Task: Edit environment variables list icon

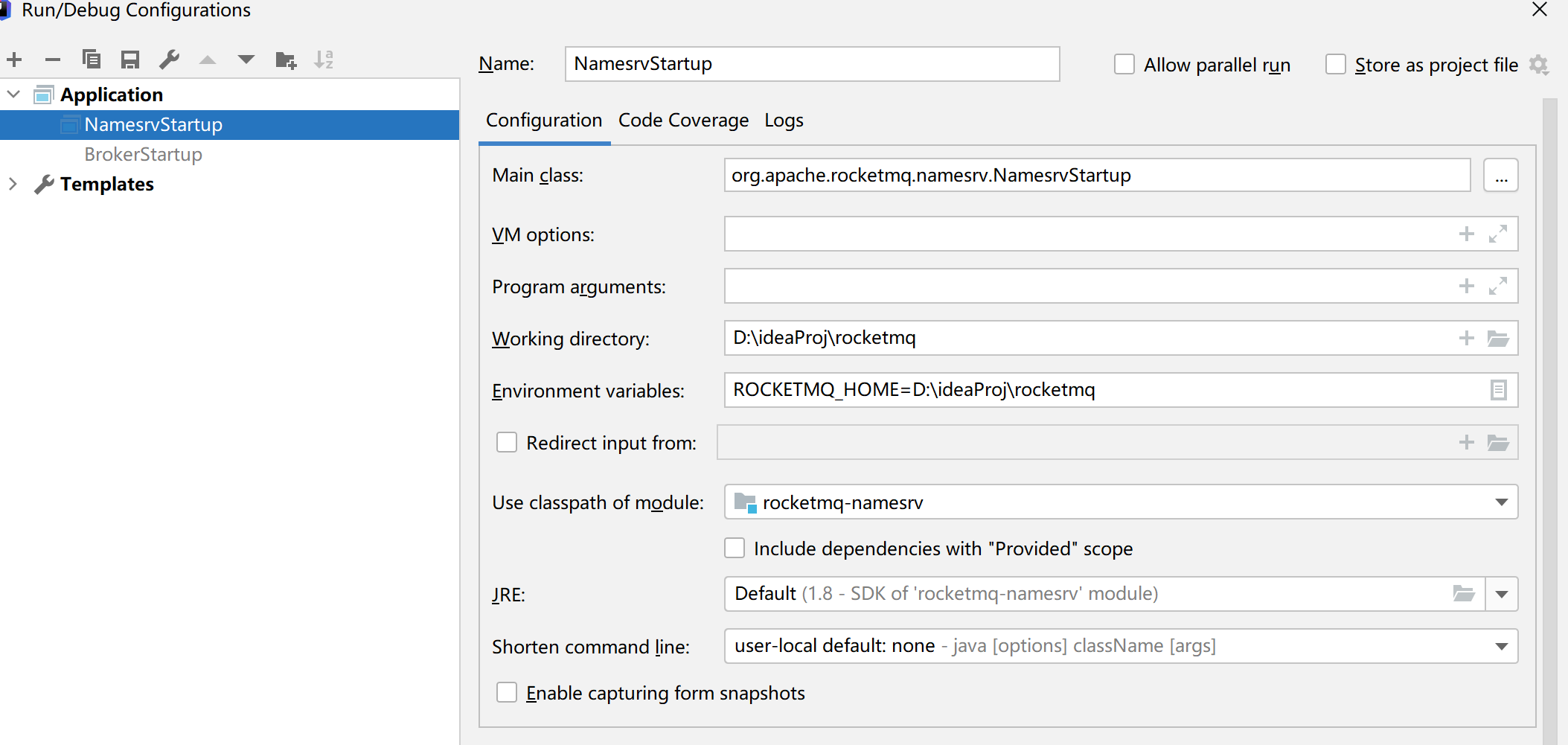Action: [1499, 390]
